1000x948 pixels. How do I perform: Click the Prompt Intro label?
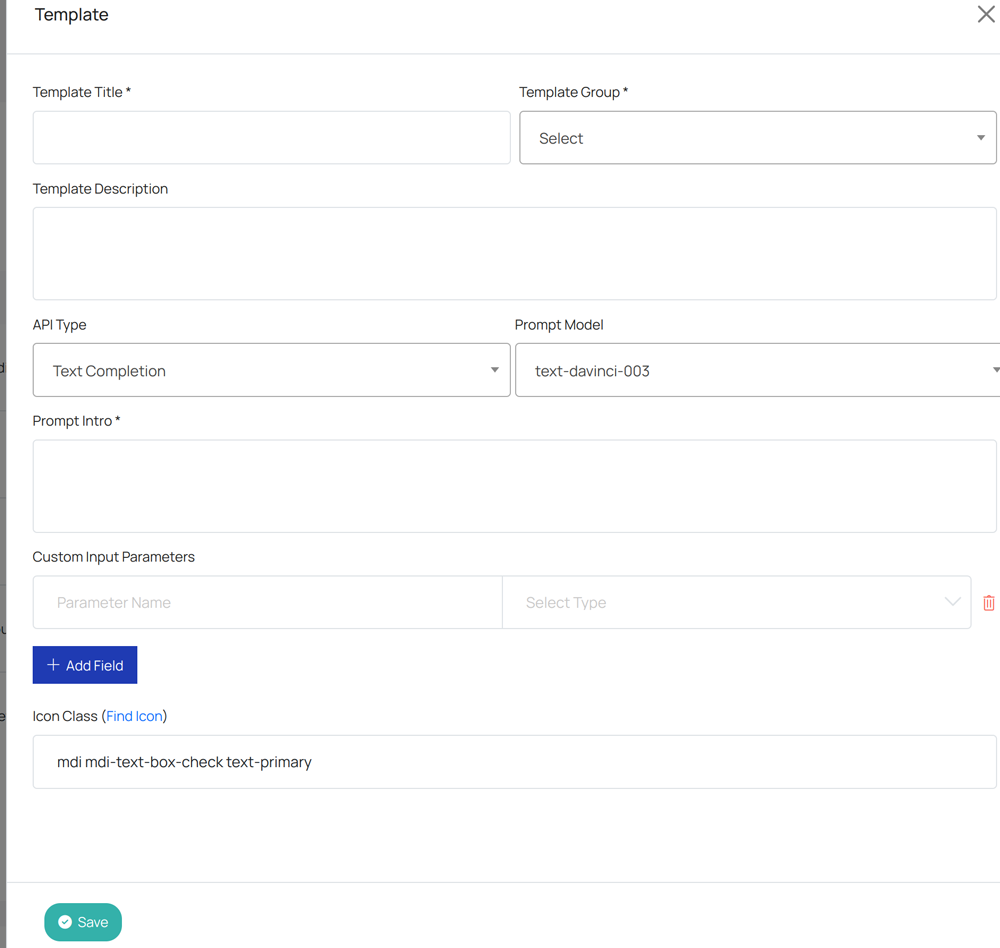coord(76,421)
